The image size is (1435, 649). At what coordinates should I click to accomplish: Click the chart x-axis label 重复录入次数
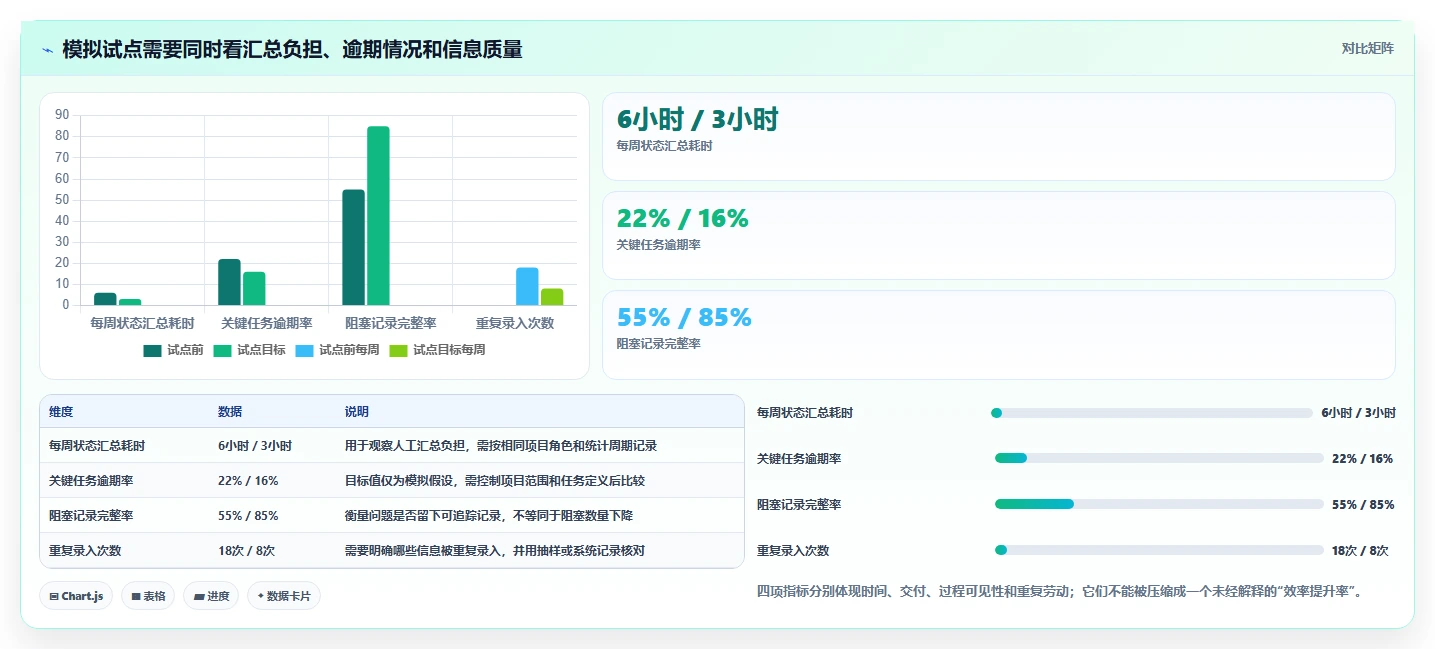point(515,323)
